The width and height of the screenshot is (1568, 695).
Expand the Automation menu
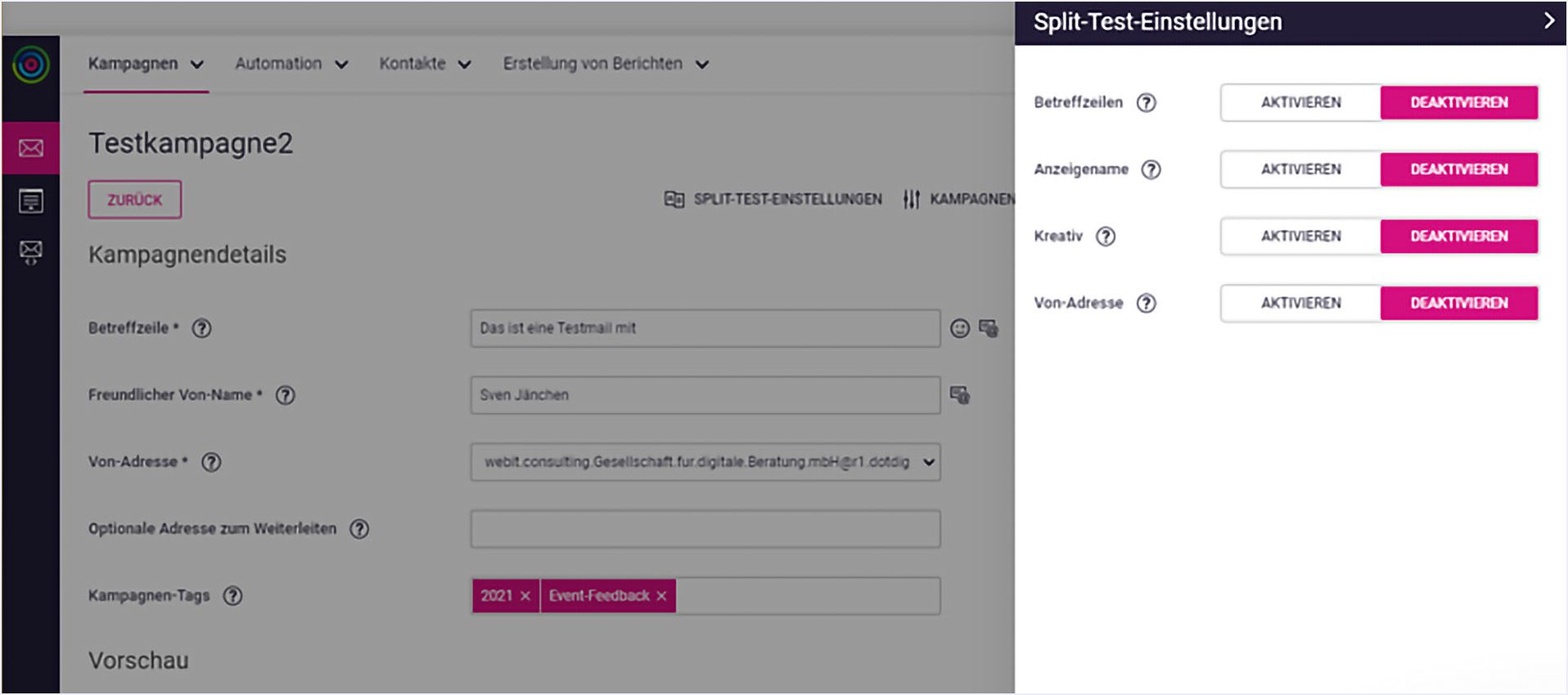[291, 64]
